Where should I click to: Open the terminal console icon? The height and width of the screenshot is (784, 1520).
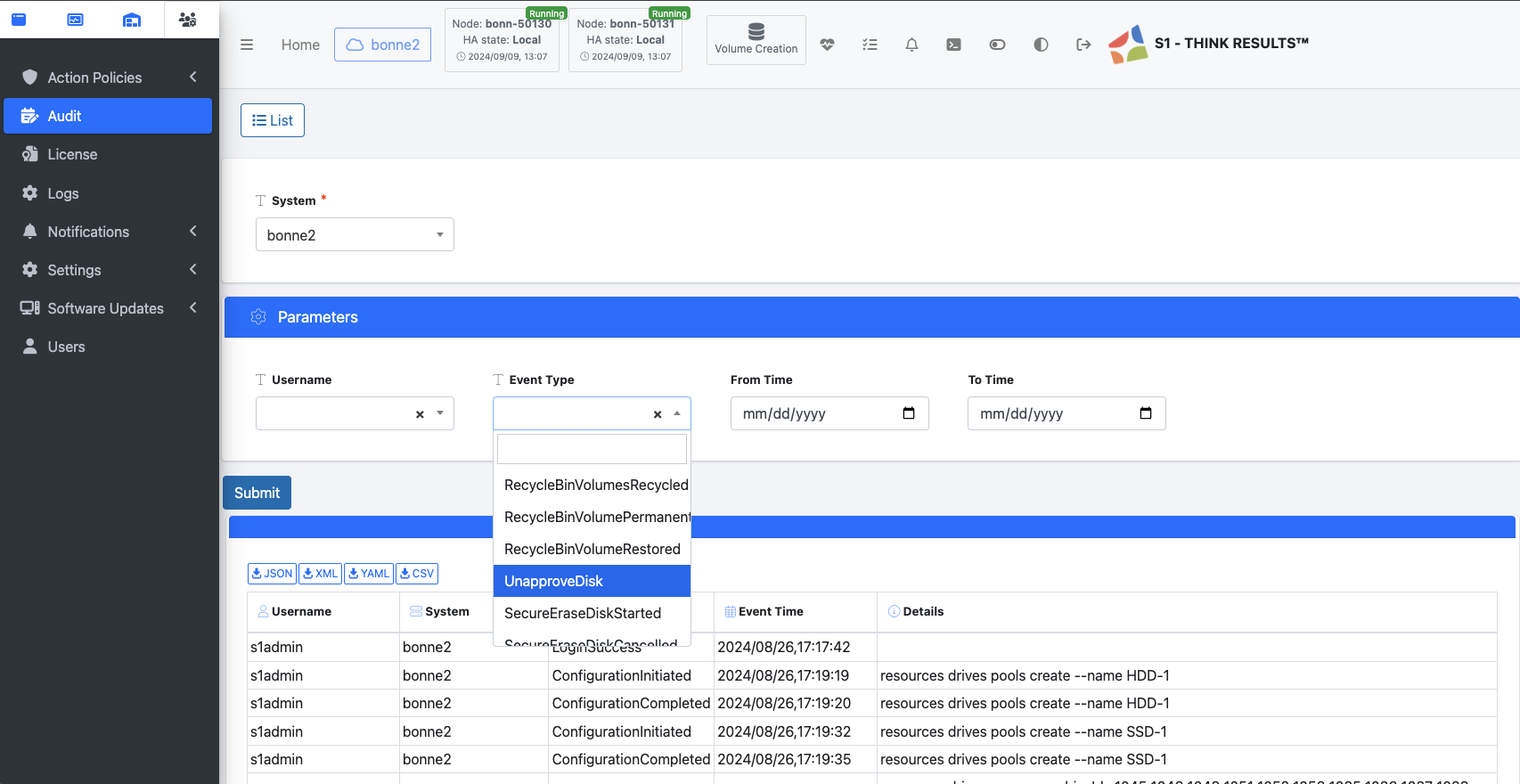[954, 45]
